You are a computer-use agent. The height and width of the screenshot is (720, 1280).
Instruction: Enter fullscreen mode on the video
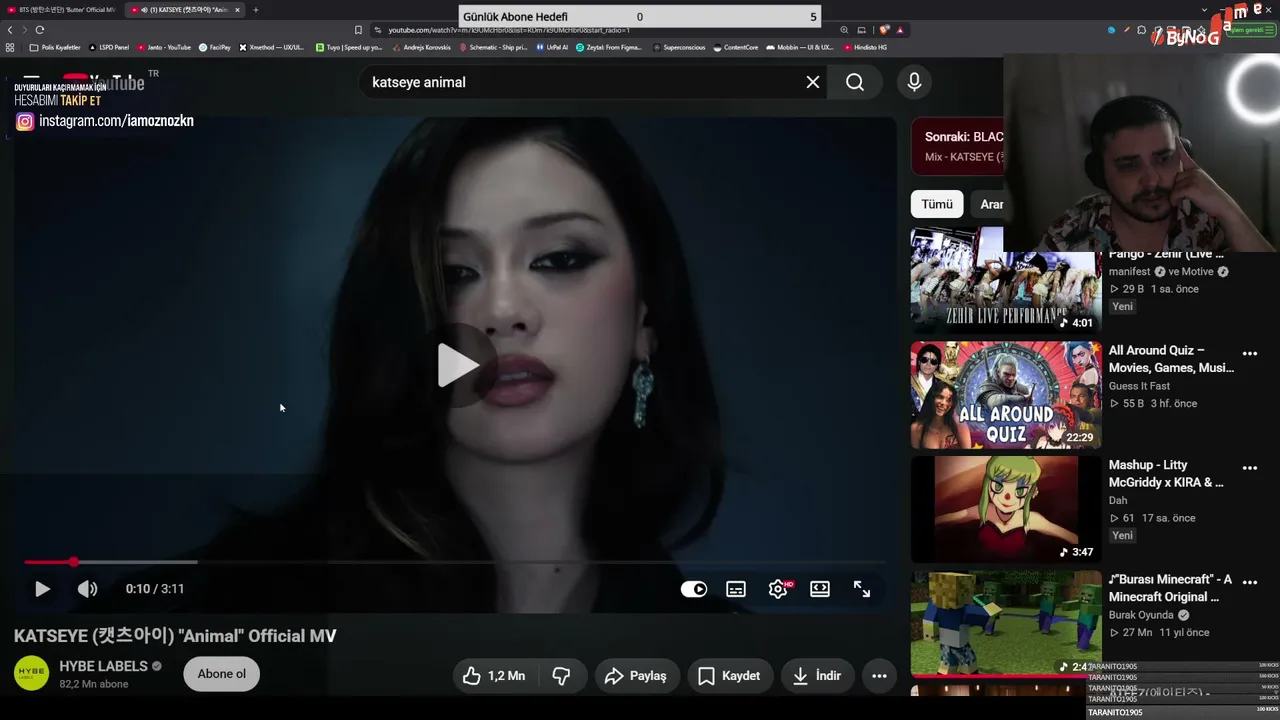tap(862, 589)
